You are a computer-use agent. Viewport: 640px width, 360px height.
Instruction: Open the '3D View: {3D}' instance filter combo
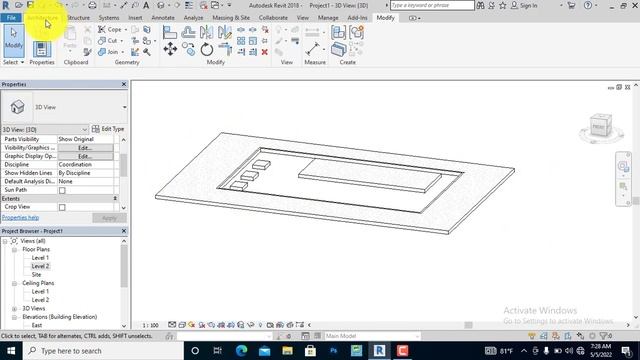pyautogui.click(x=45, y=129)
